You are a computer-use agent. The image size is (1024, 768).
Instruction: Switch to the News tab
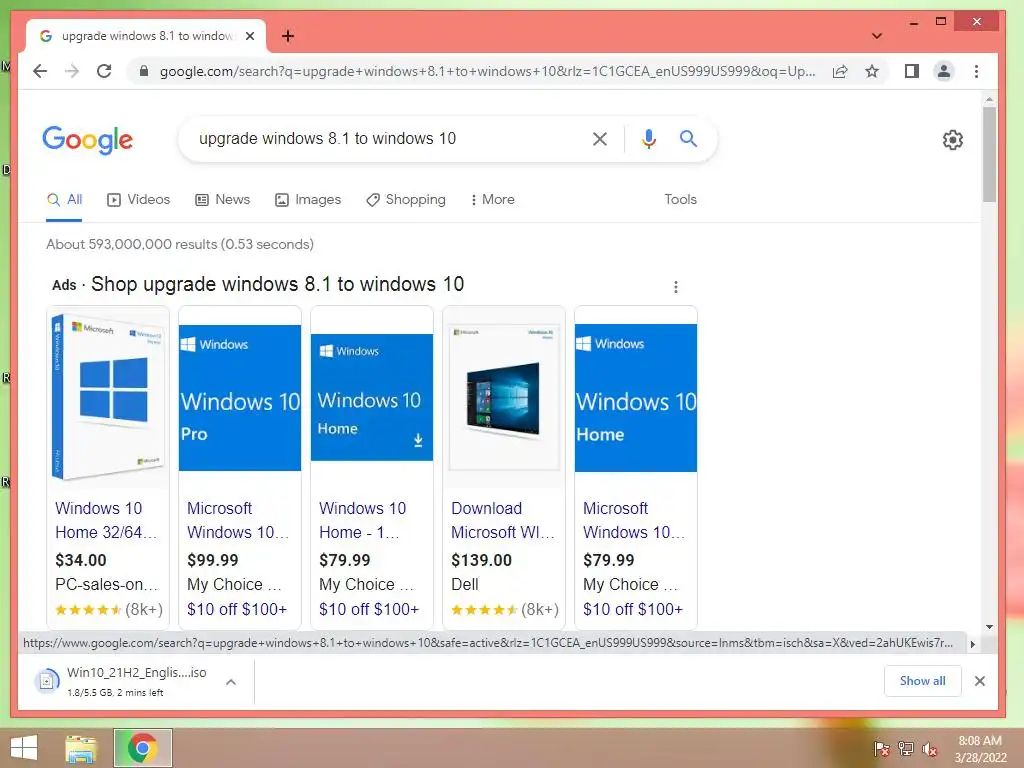(223, 200)
